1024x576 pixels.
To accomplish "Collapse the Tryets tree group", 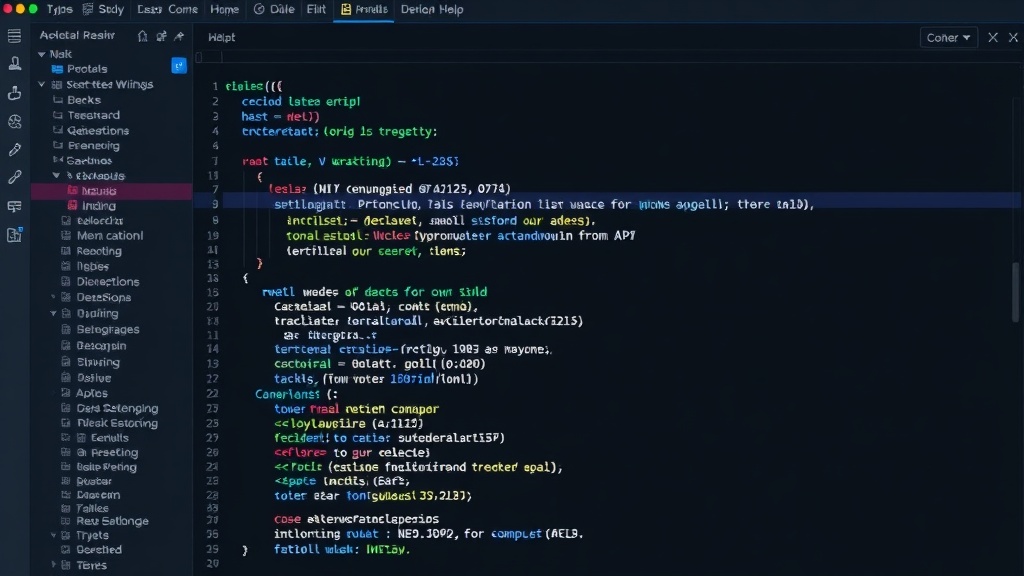I will pyautogui.click(x=54, y=535).
